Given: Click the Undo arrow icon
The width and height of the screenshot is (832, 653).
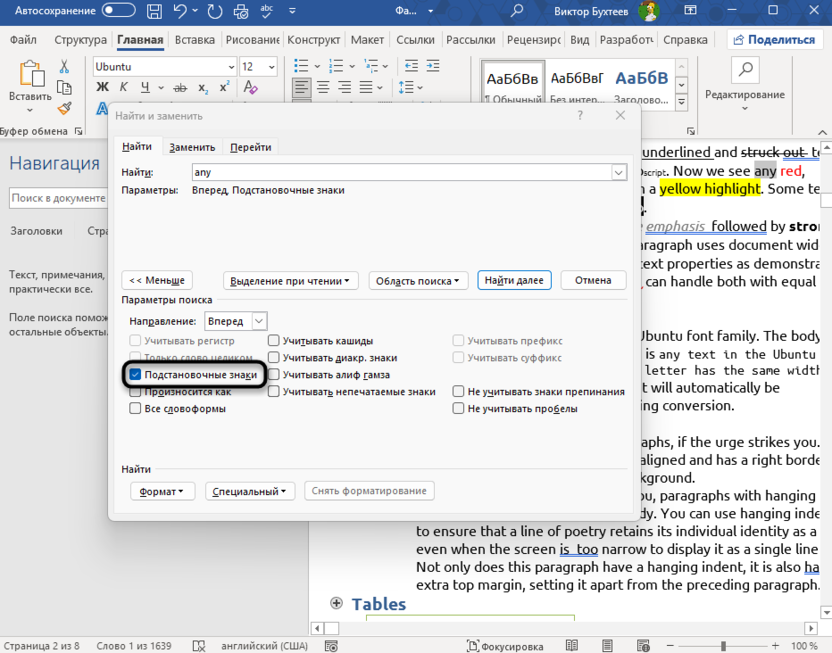Looking at the screenshot, I should click(182, 11).
